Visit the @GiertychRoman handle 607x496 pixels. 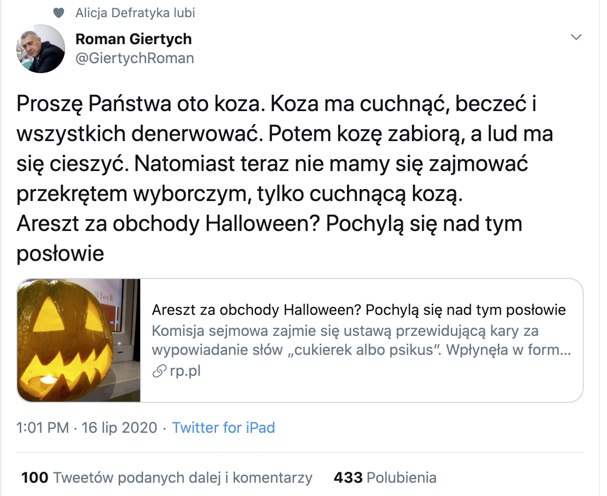pos(134,58)
